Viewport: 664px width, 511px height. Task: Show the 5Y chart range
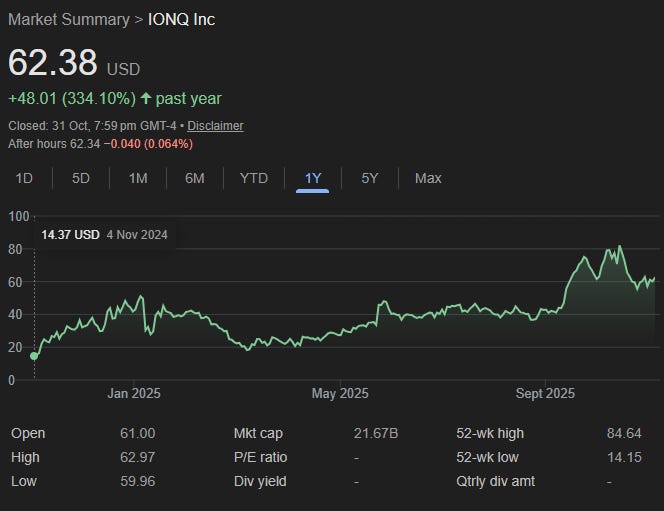[x=370, y=178]
